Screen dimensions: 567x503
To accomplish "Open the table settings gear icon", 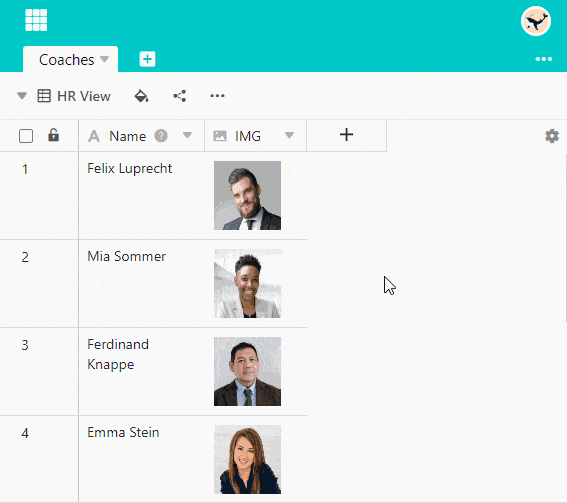I will click(x=552, y=136).
